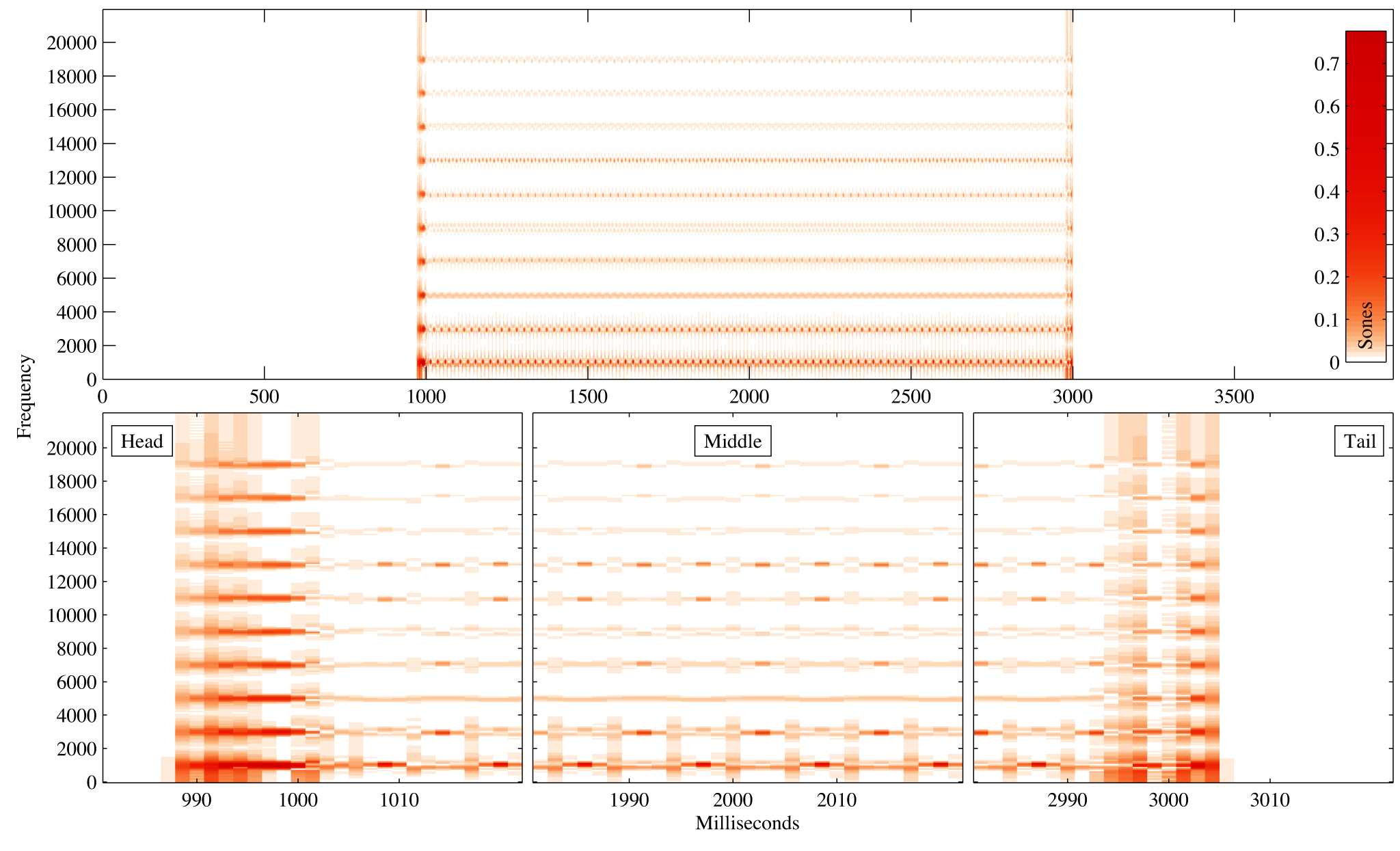Click the 10000 label on lower frequency axis

tap(71, 615)
